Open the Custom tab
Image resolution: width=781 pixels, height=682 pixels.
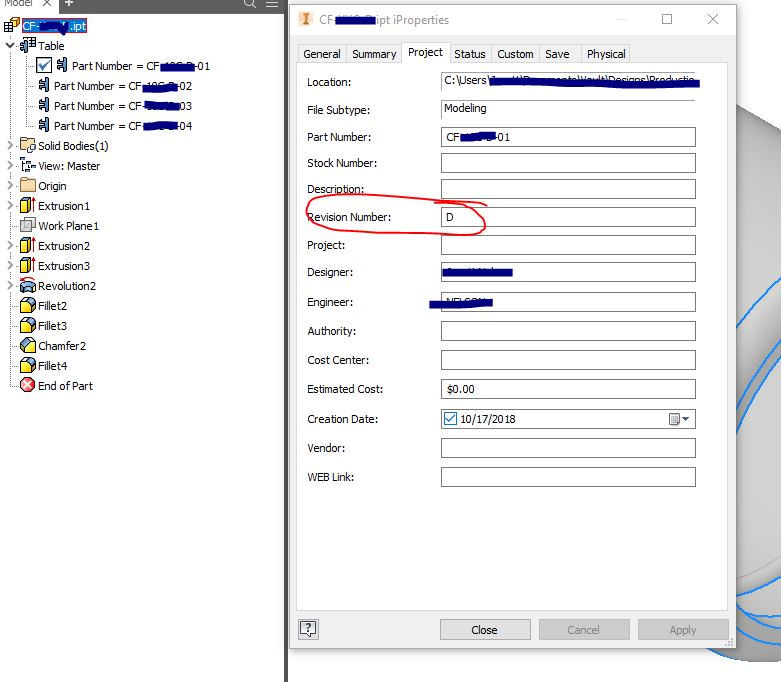point(515,54)
